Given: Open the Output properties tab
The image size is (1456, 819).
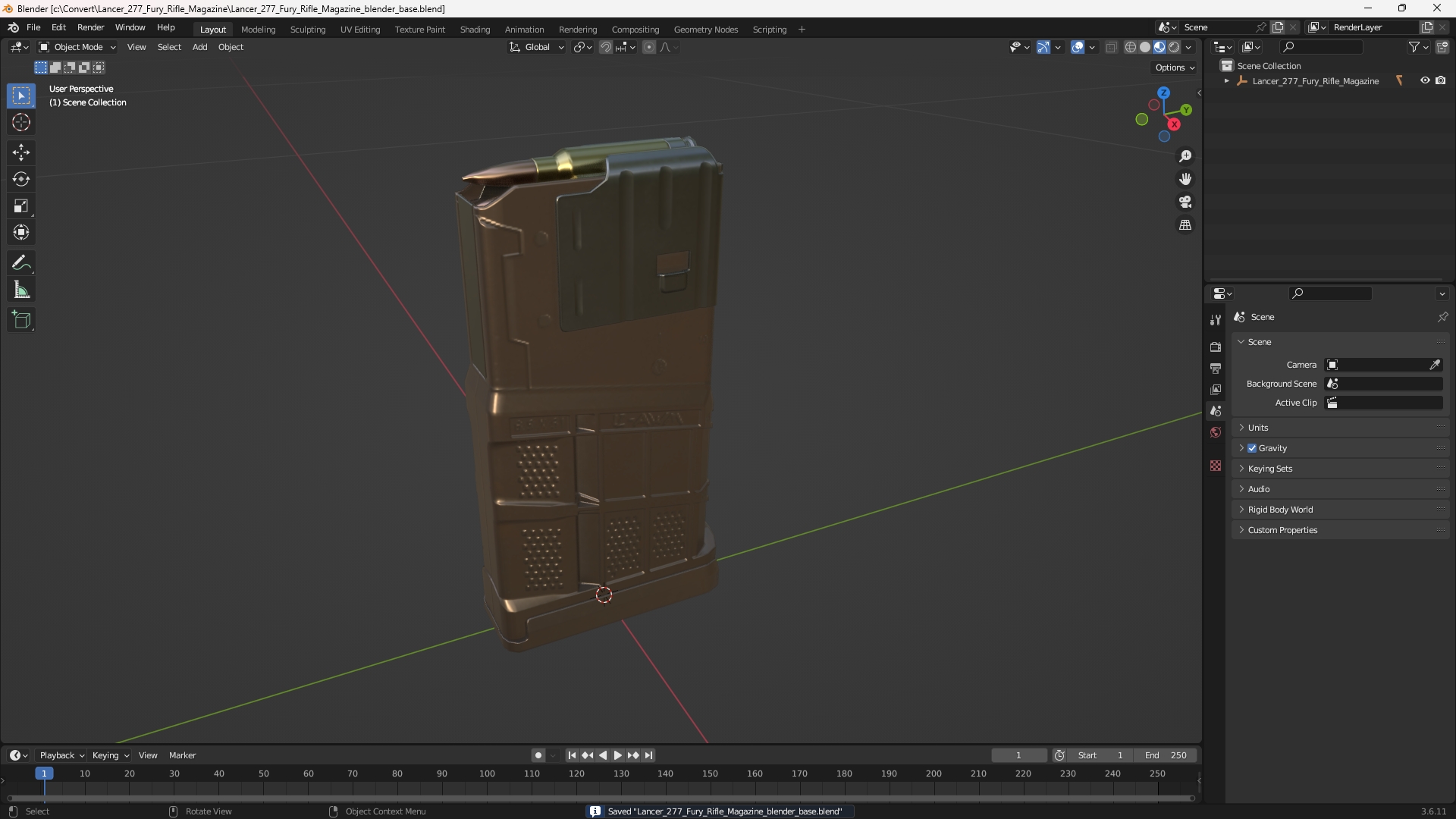Looking at the screenshot, I should (x=1216, y=368).
